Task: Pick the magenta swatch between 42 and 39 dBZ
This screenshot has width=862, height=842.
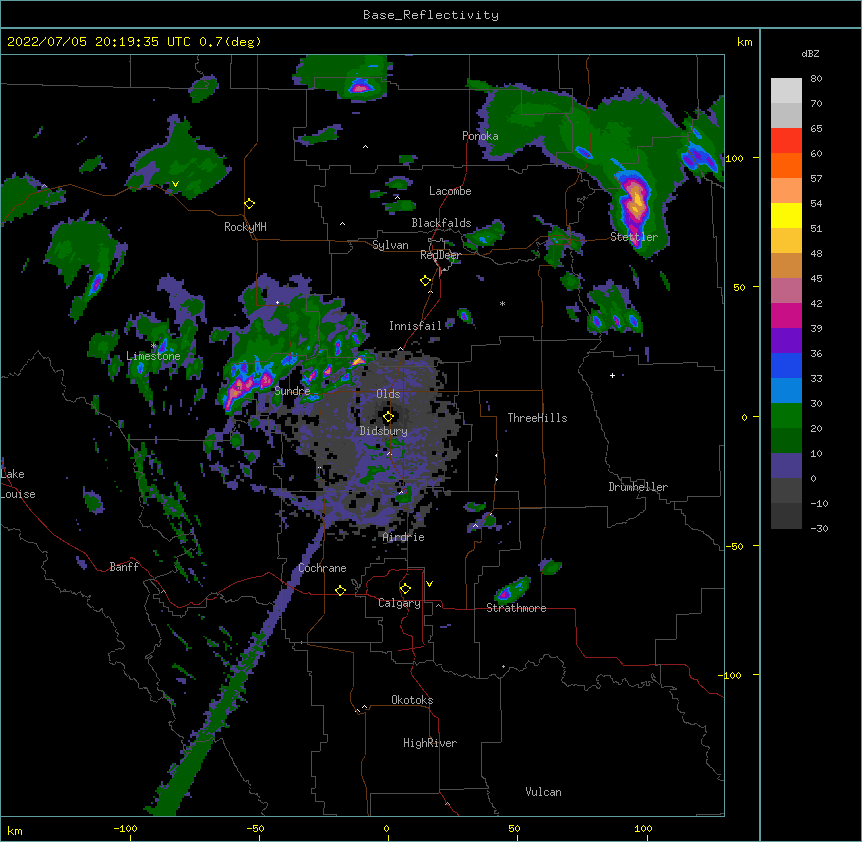Action: pos(786,315)
